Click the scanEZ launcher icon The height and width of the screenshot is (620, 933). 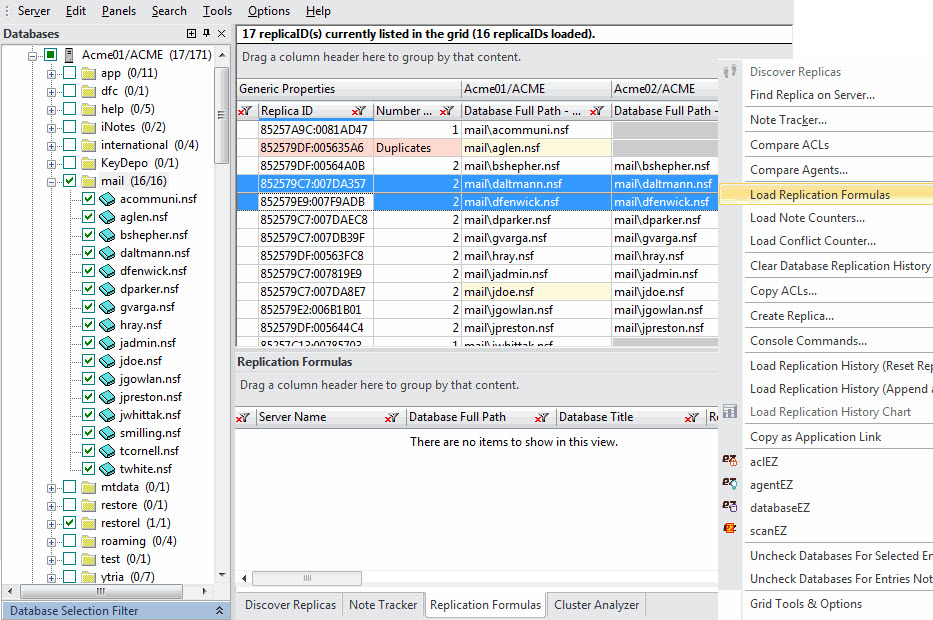click(730, 530)
